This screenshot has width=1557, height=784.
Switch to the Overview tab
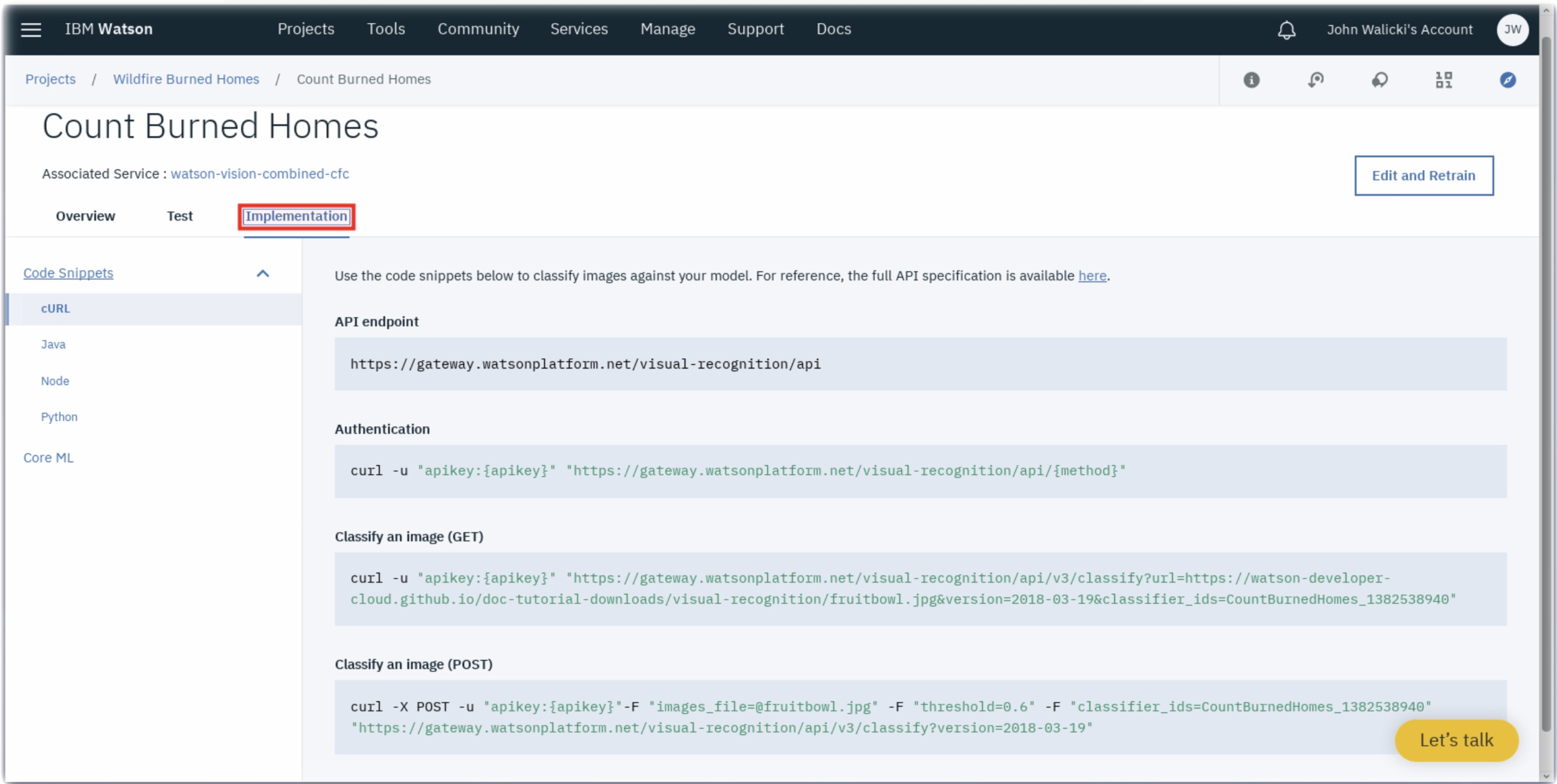pos(85,216)
